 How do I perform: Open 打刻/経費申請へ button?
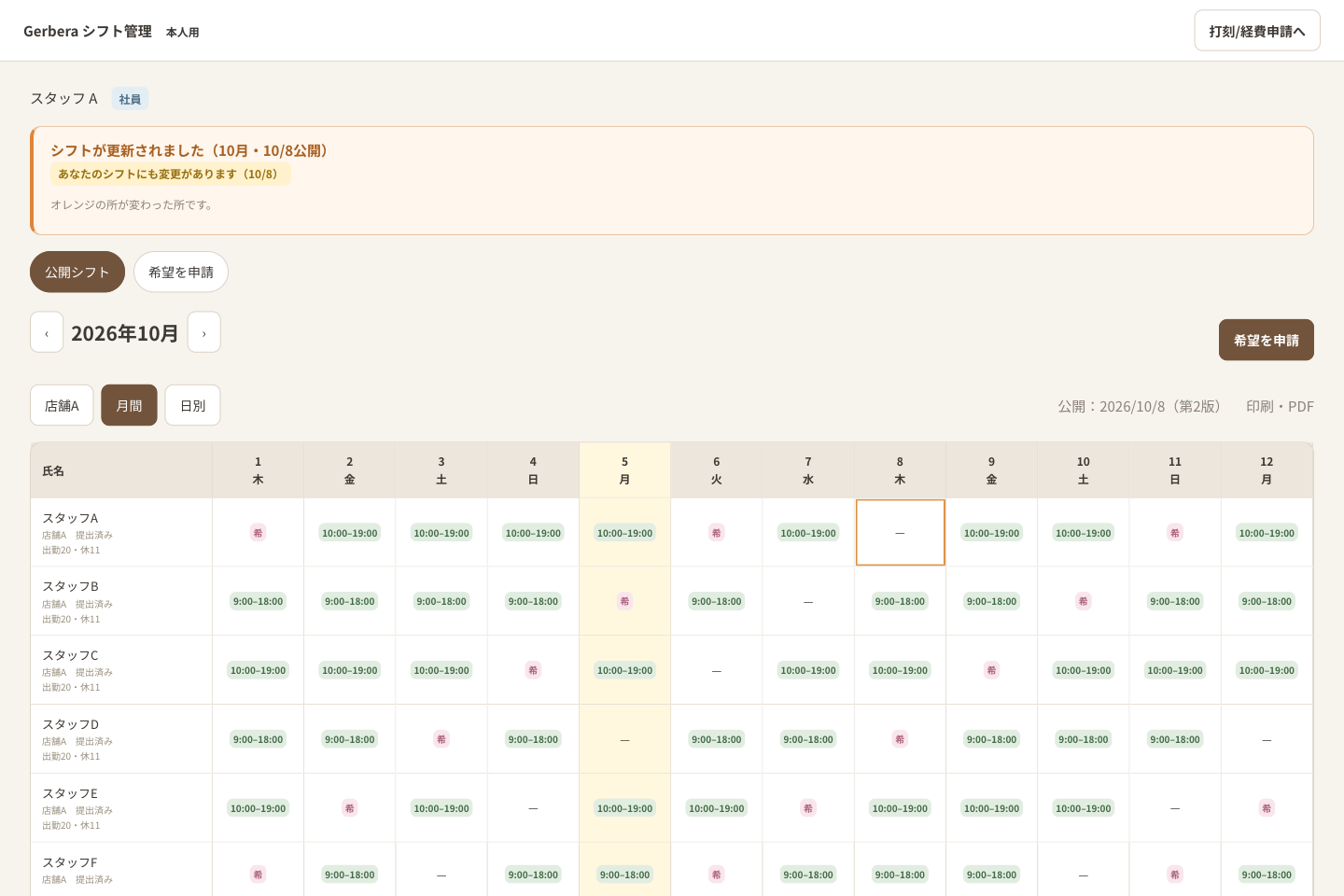pos(1257,31)
